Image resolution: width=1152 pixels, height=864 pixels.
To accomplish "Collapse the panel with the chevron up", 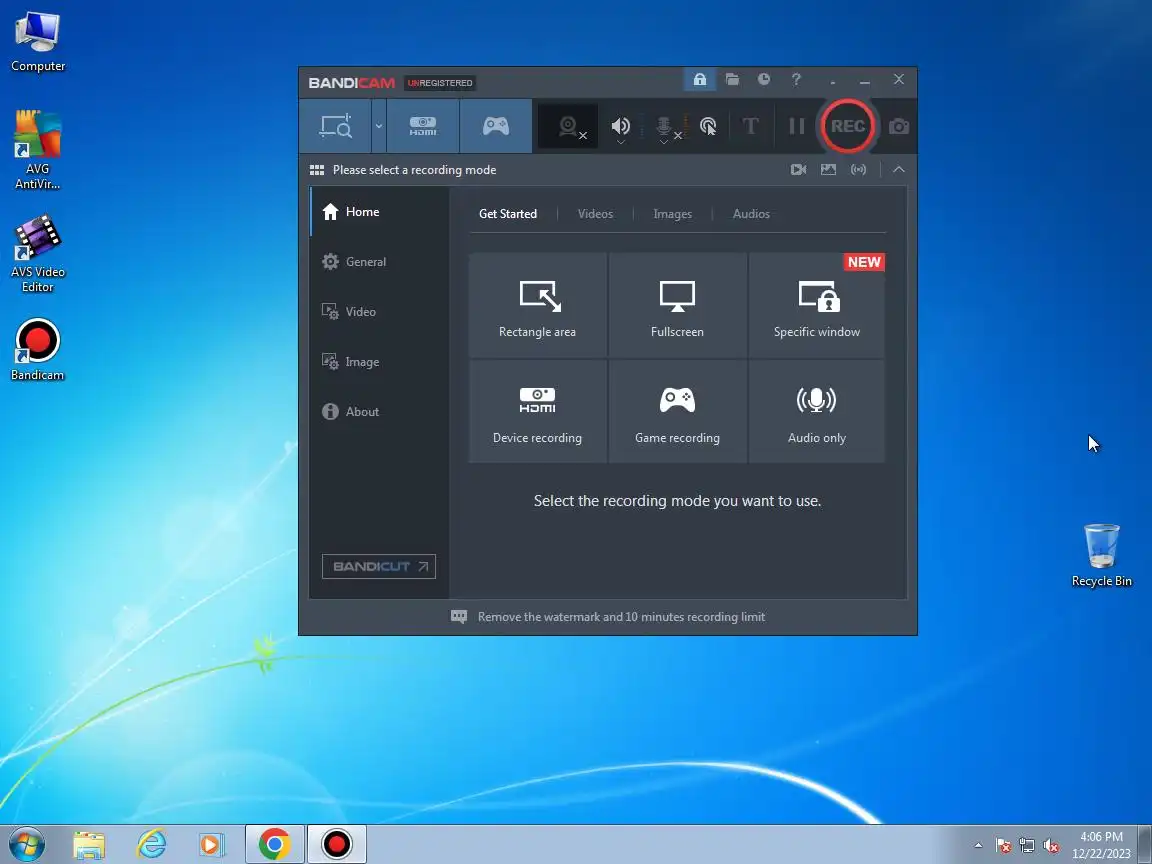I will [x=899, y=170].
